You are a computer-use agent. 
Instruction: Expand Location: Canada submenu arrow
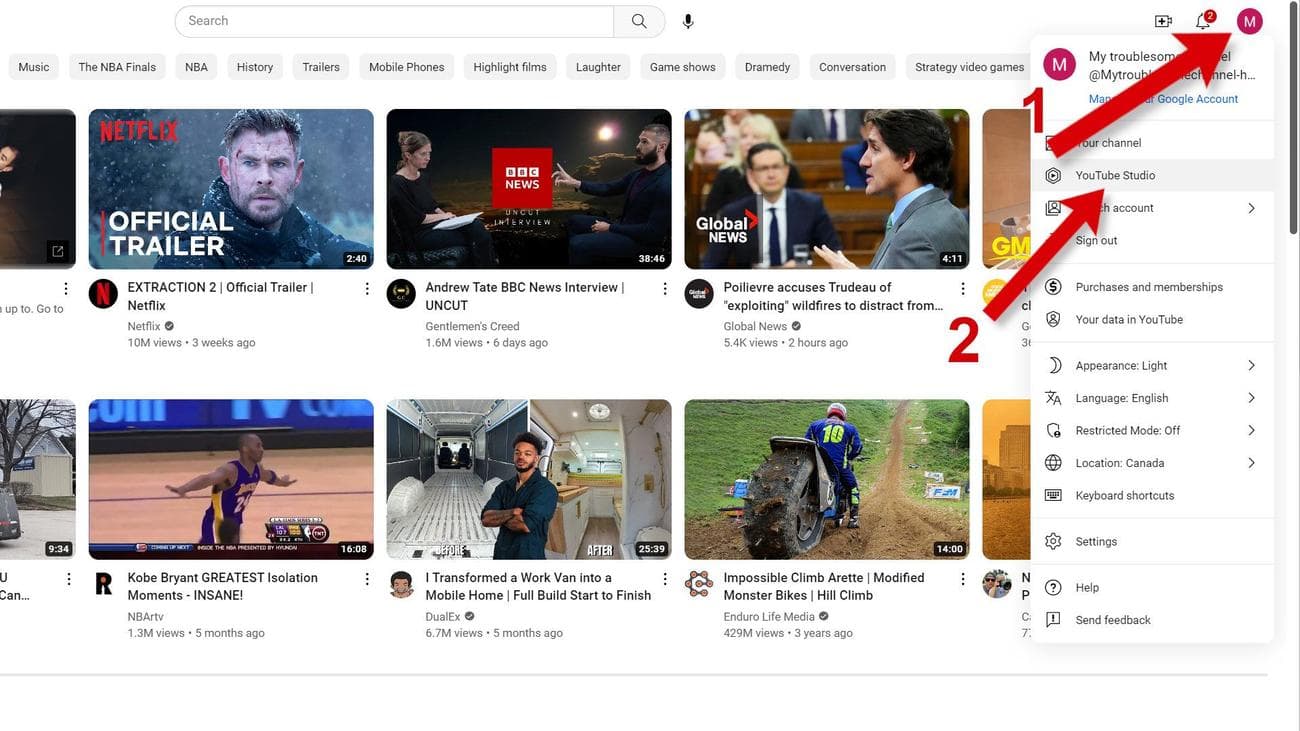point(1251,463)
